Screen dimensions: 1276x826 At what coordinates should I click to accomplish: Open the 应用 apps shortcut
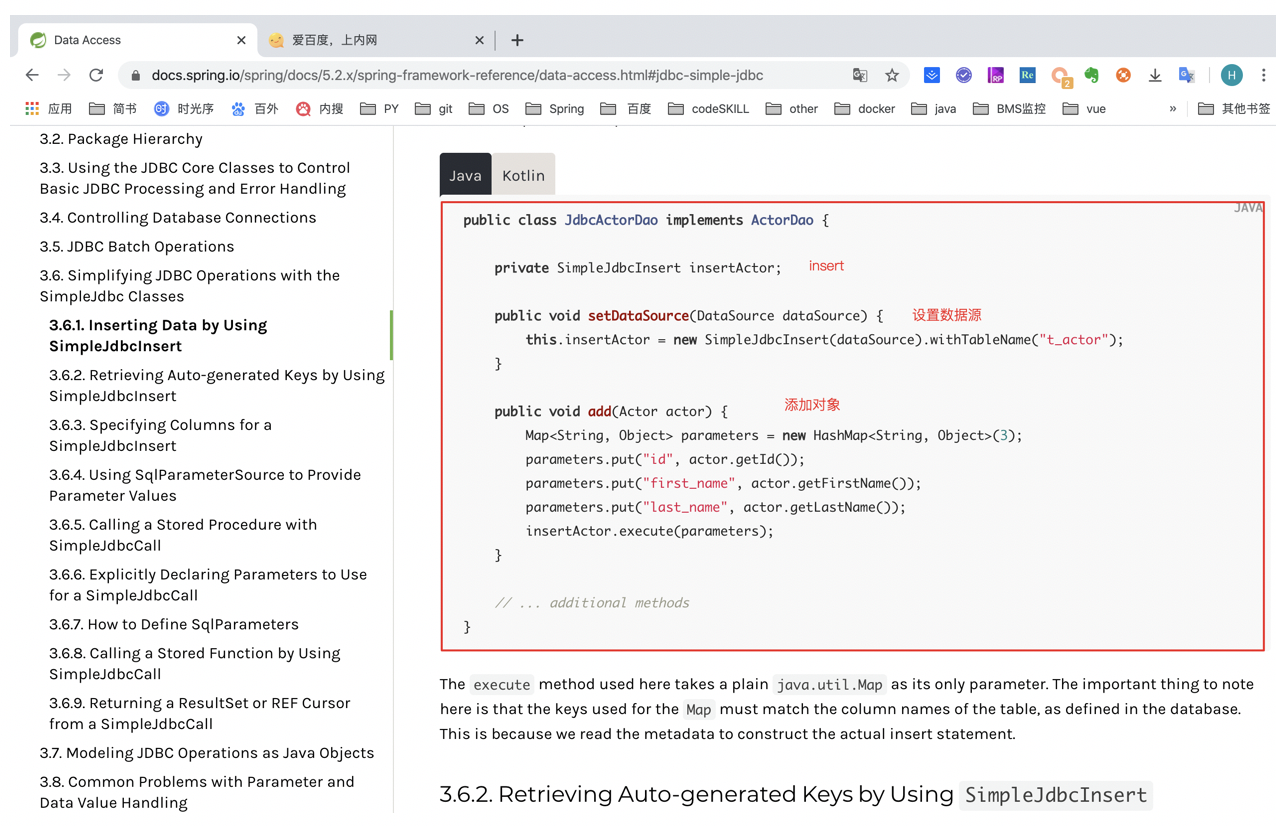[48, 108]
